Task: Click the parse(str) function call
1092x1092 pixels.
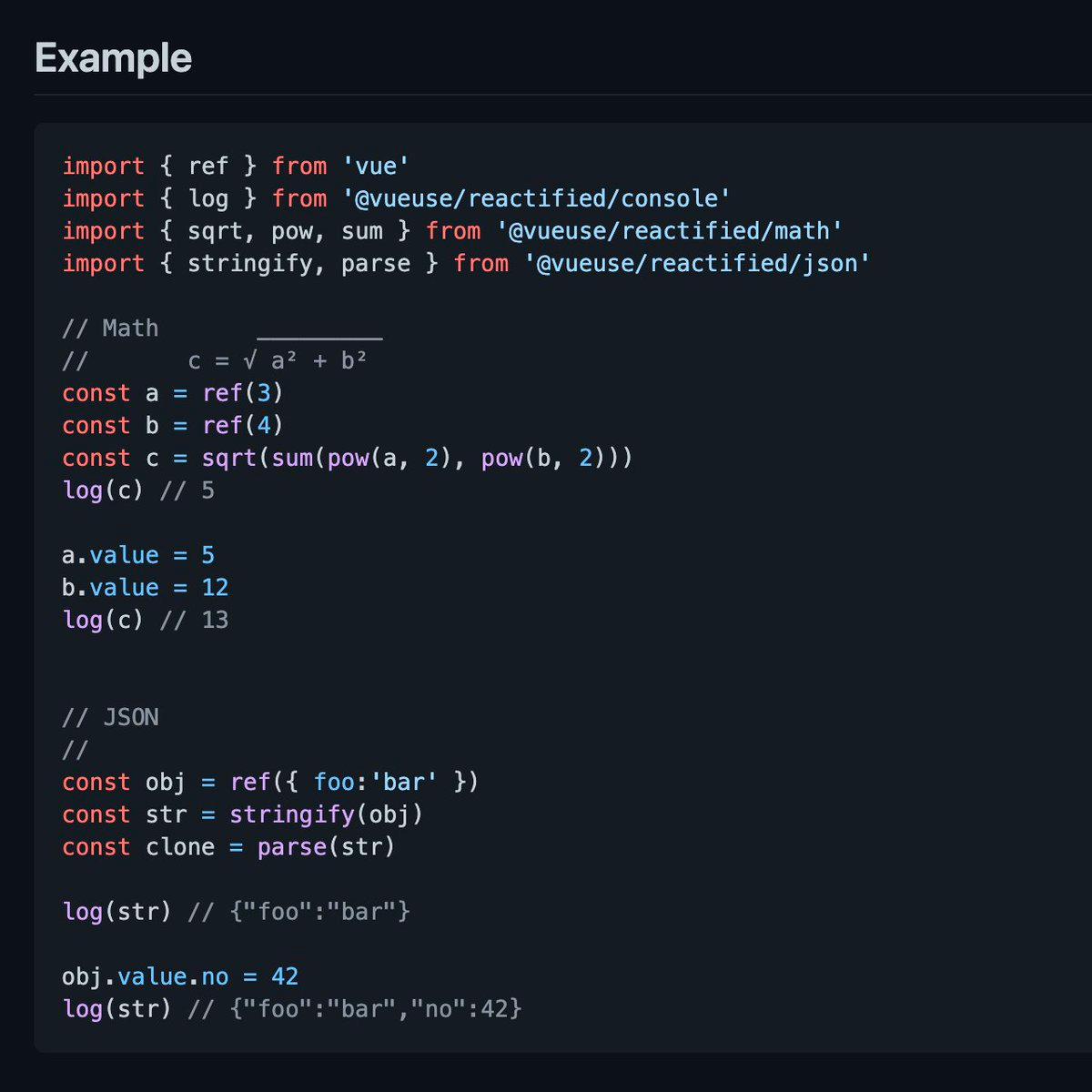Action: pyautogui.click(x=326, y=847)
